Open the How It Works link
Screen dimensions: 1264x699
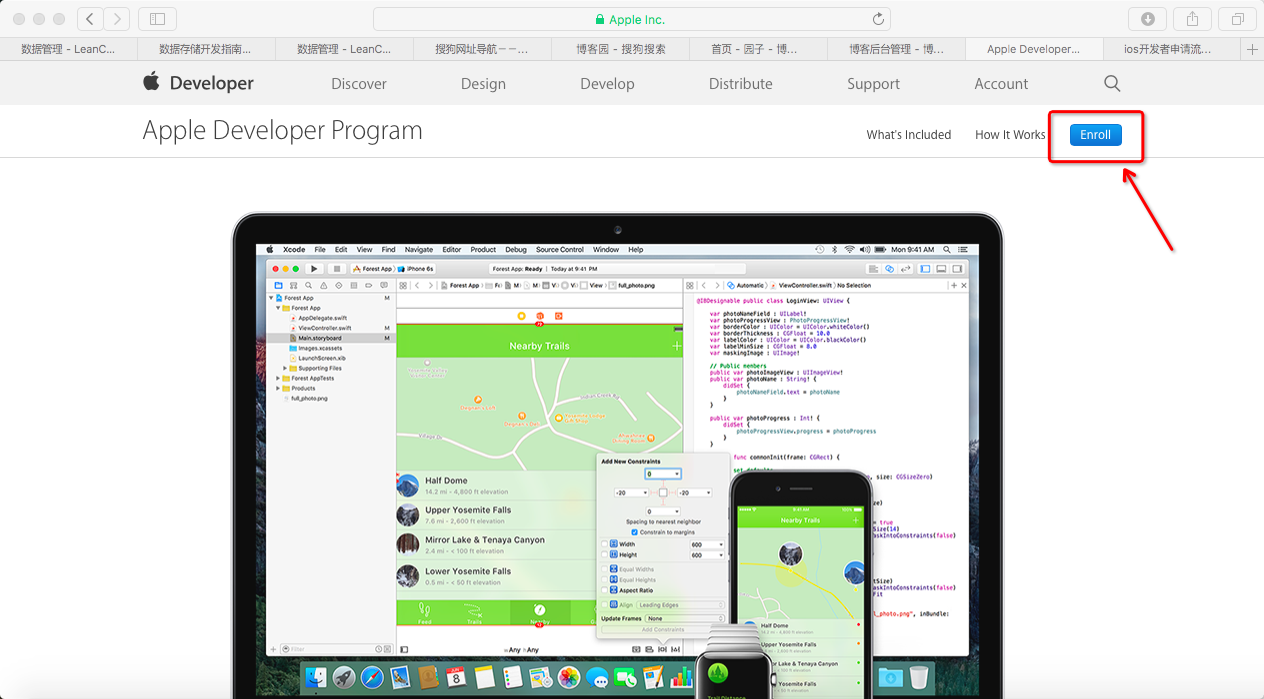coord(1010,135)
